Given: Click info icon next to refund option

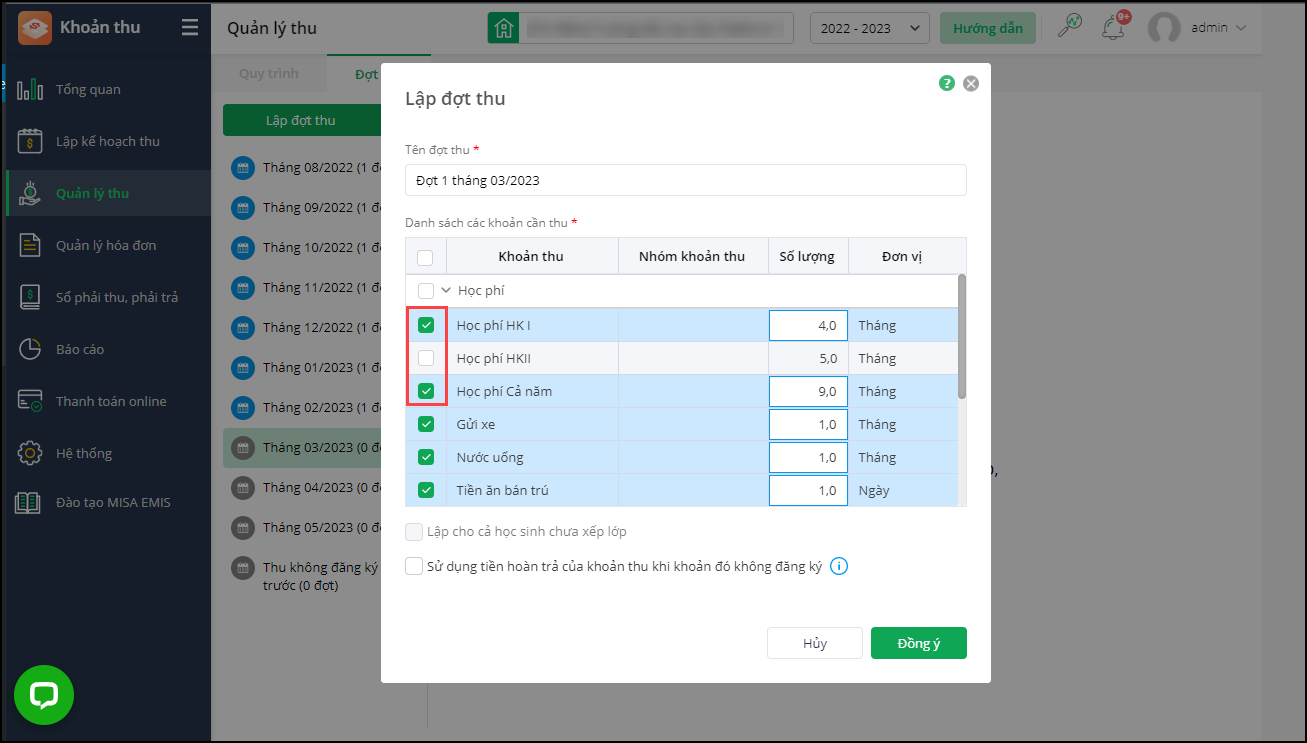Looking at the screenshot, I should (x=839, y=567).
